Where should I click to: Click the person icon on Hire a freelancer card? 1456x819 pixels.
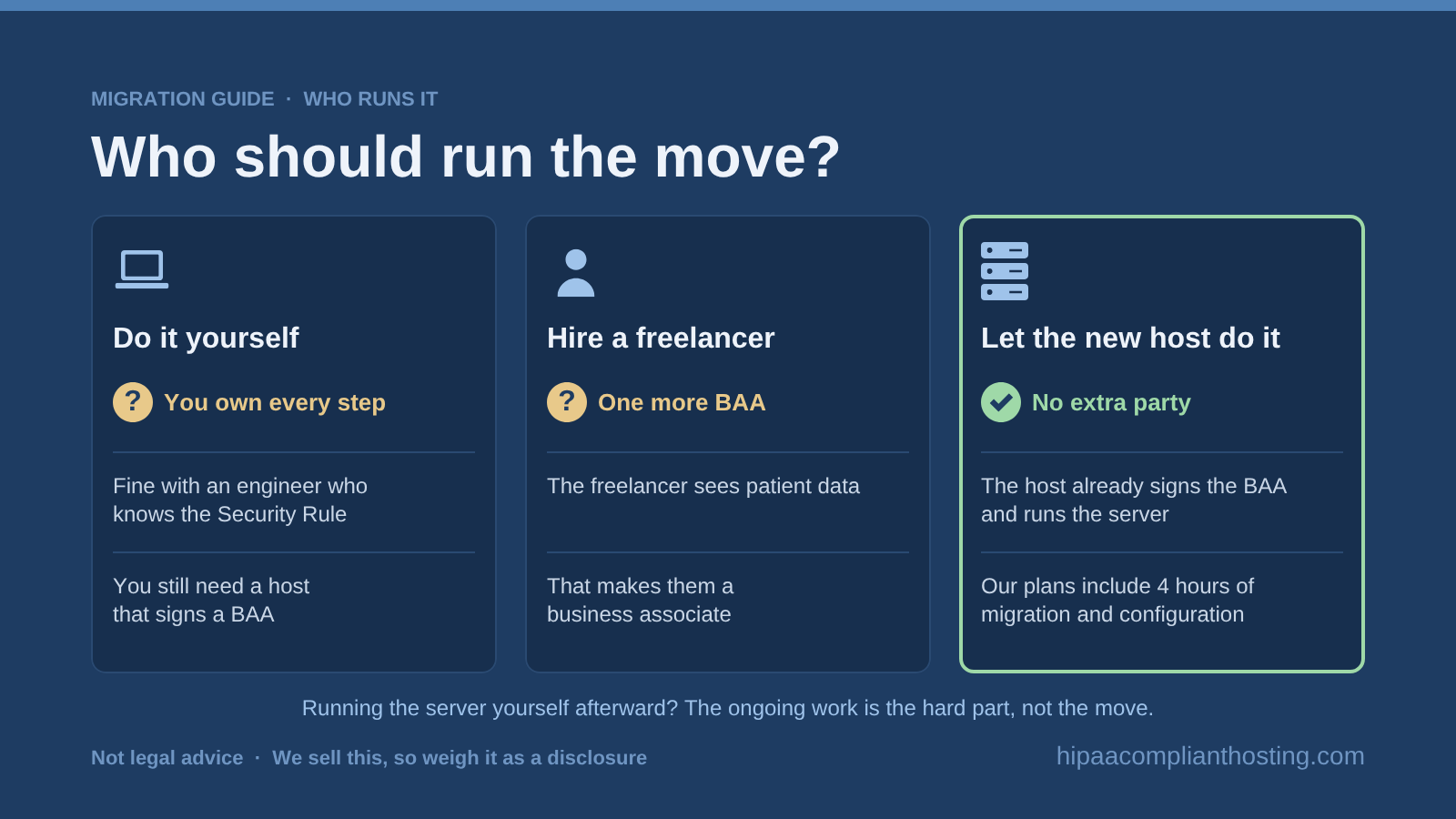[576, 272]
